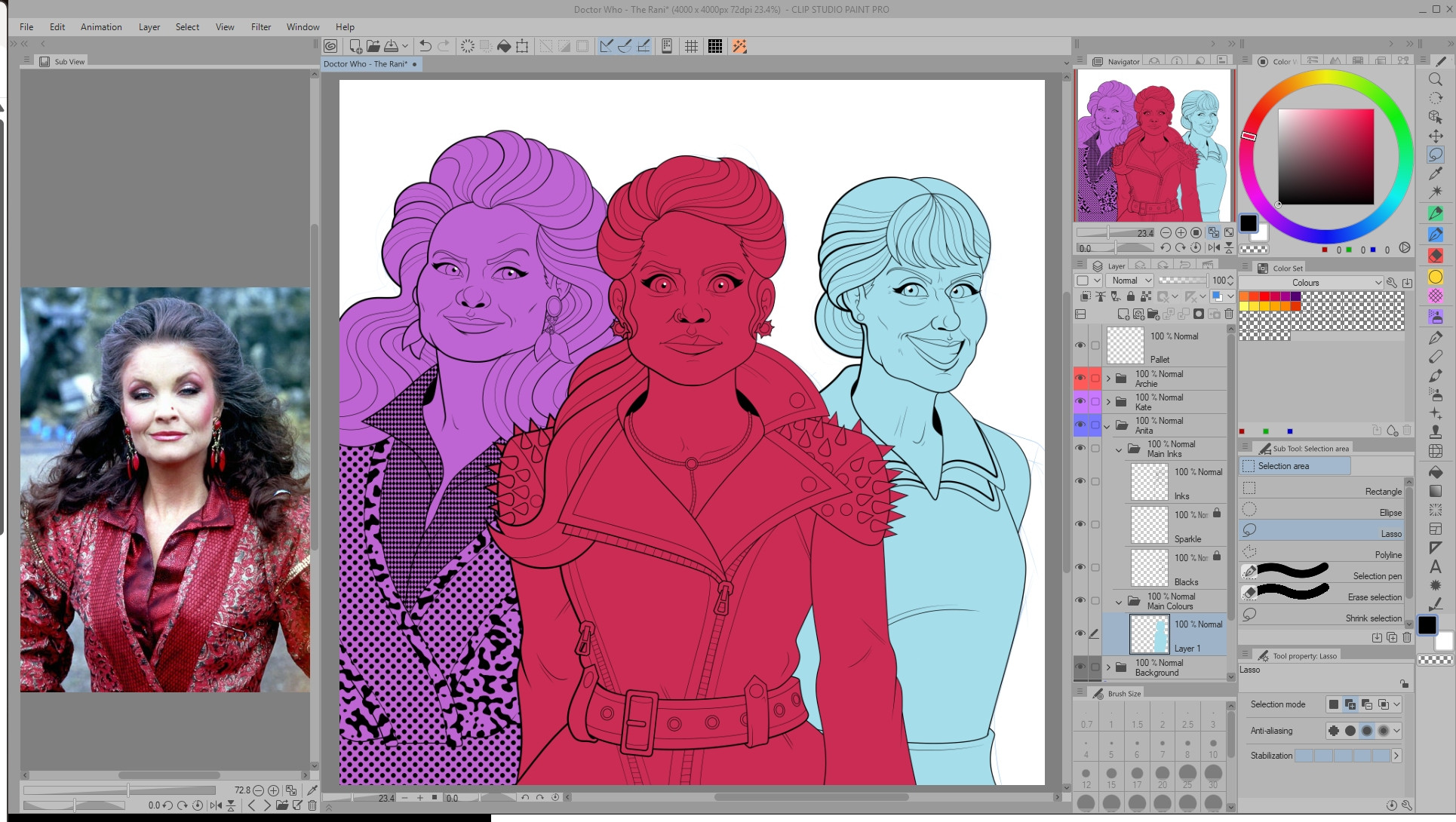Click the black main color swatch in toolbar

point(1427,624)
